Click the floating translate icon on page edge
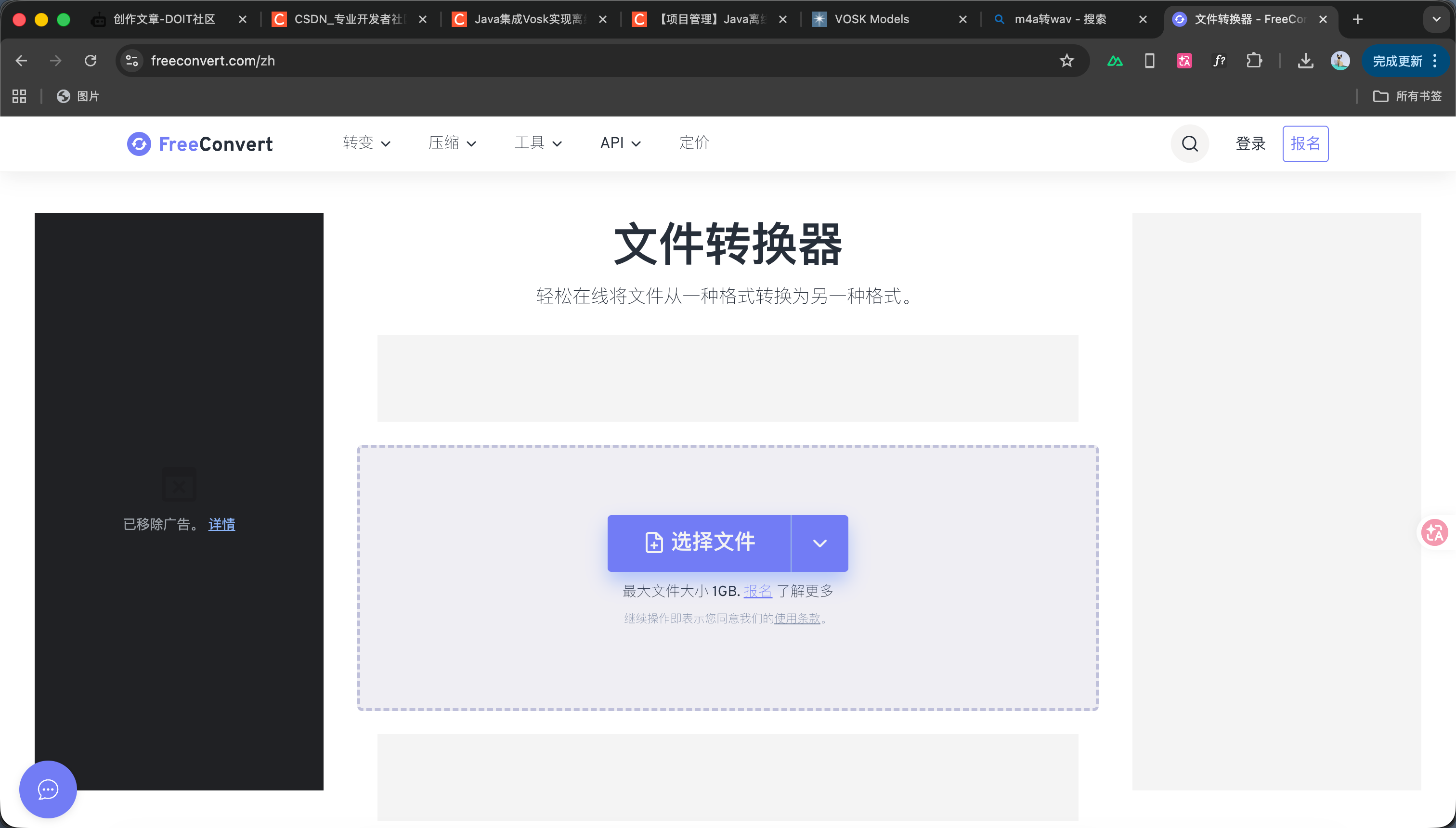Image resolution: width=1456 pixels, height=828 pixels. (1435, 533)
